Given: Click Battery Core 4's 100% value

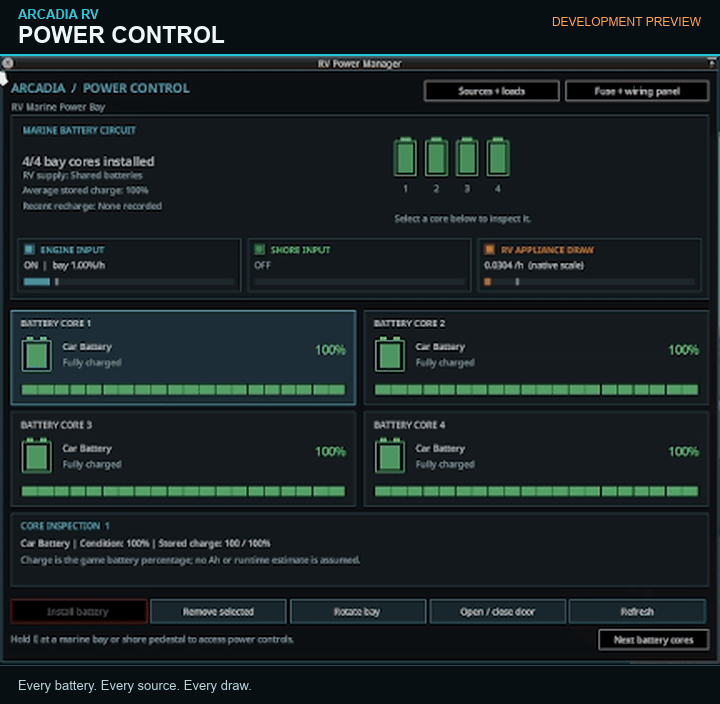Looking at the screenshot, I should [x=683, y=451].
